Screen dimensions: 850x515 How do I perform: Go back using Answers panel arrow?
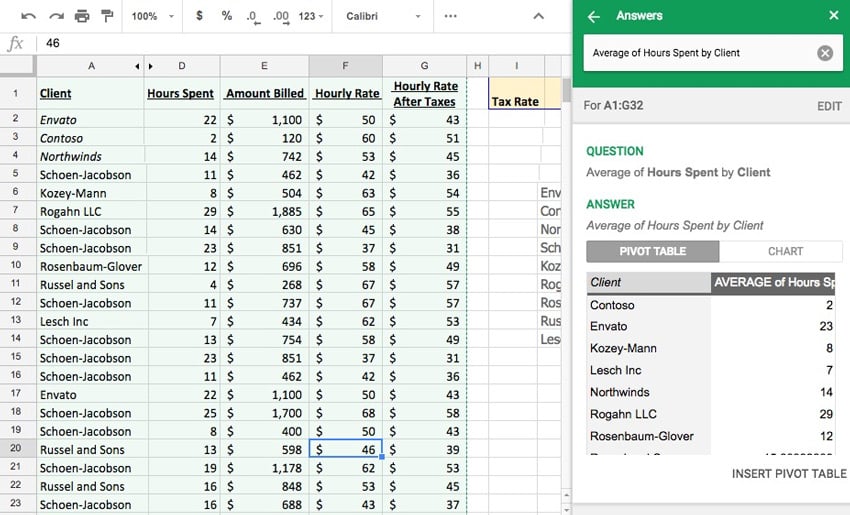click(x=594, y=17)
